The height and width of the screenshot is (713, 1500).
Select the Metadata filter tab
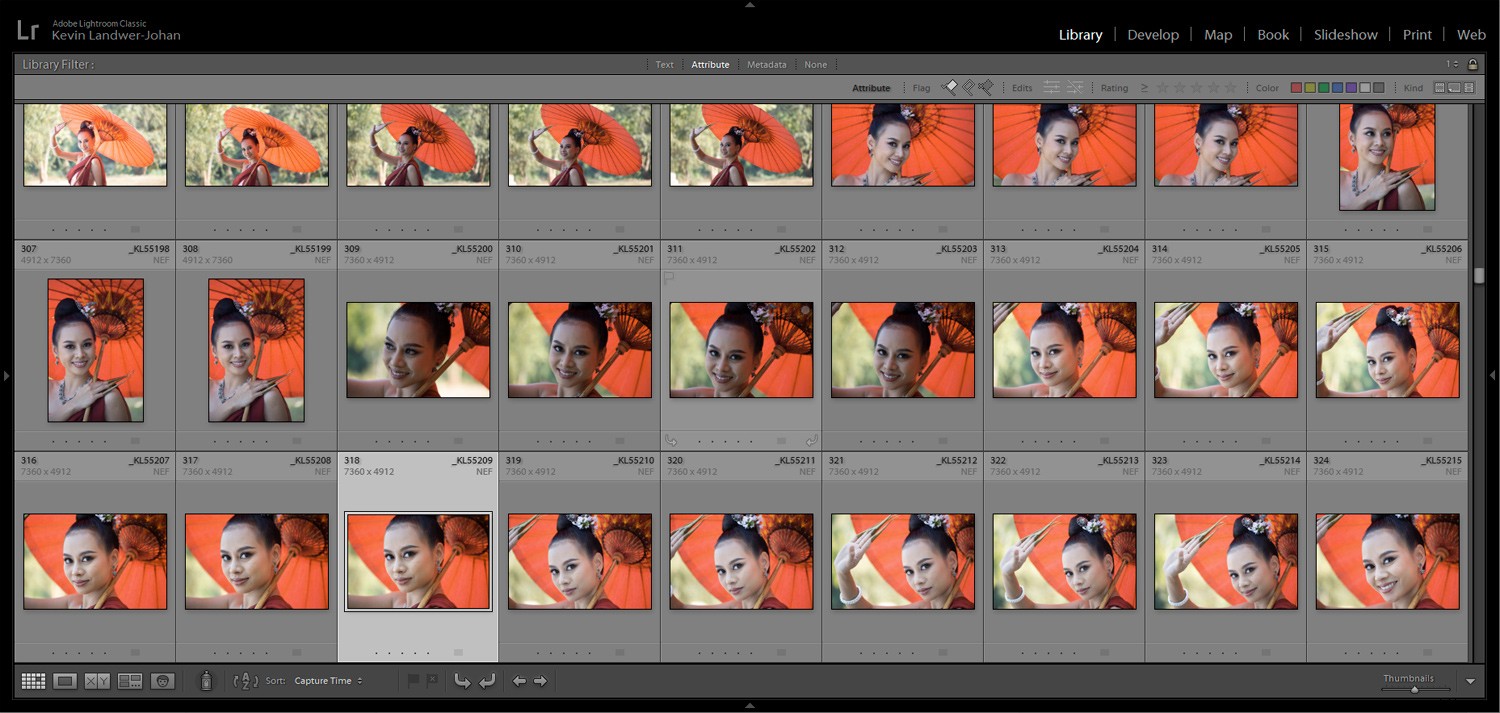pos(766,64)
